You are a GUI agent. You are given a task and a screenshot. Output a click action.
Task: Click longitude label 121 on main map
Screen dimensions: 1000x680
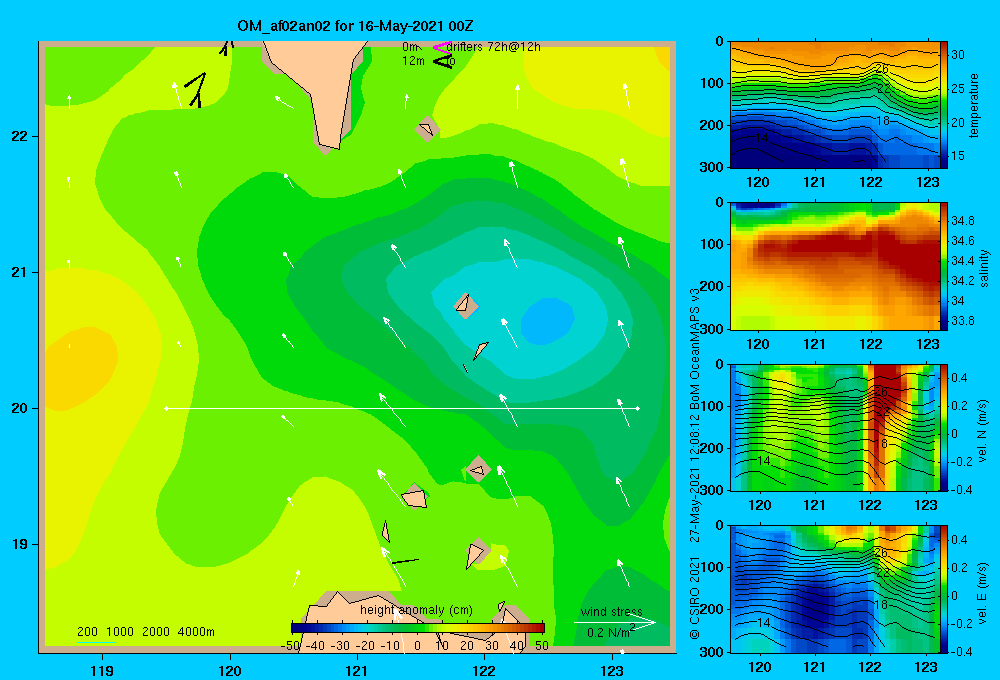(x=357, y=670)
